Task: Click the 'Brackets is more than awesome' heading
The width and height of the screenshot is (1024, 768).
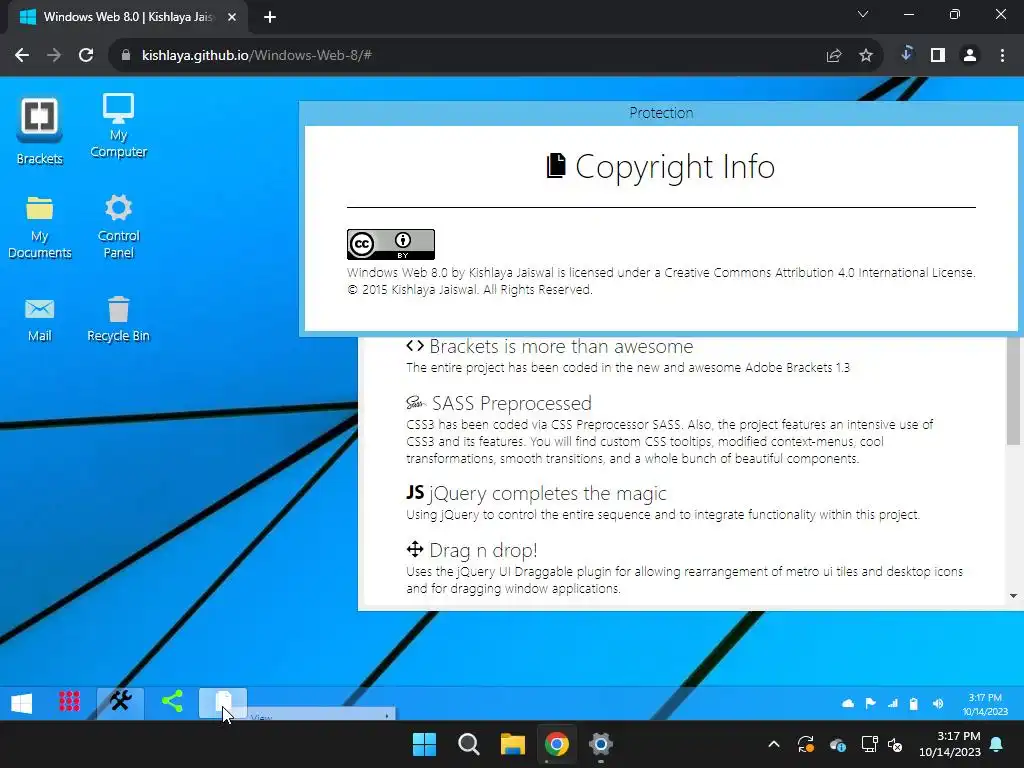Action: [x=549, y=346]
